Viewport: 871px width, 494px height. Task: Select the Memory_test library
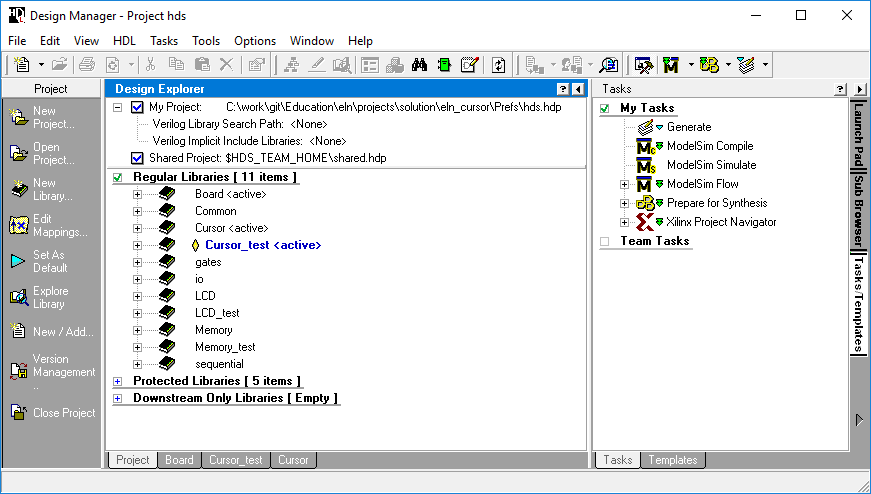click(225, 347)
